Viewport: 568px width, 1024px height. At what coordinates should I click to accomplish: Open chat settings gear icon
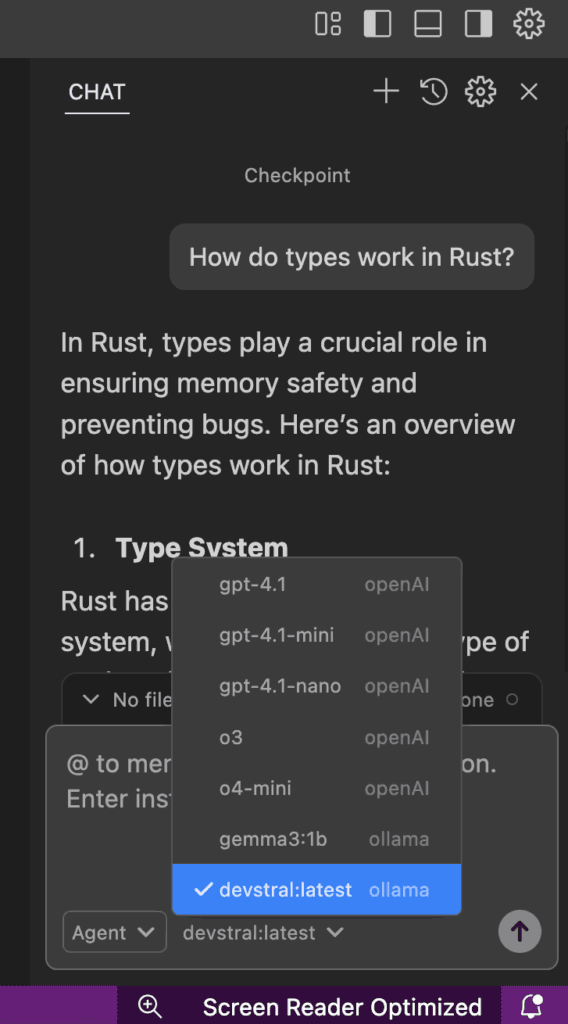481,91
